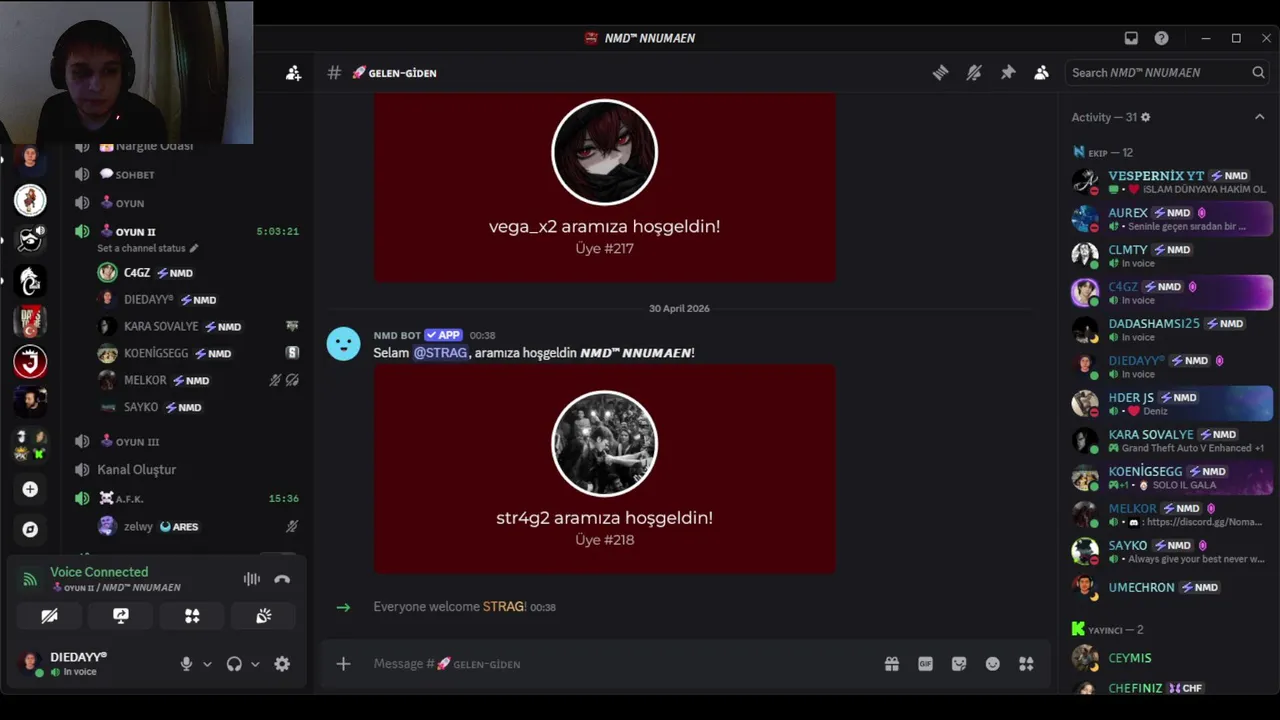Viewport: 1280px width, 720px height.
Task: Turn on camera in voice panel
Action: (49, 616)
